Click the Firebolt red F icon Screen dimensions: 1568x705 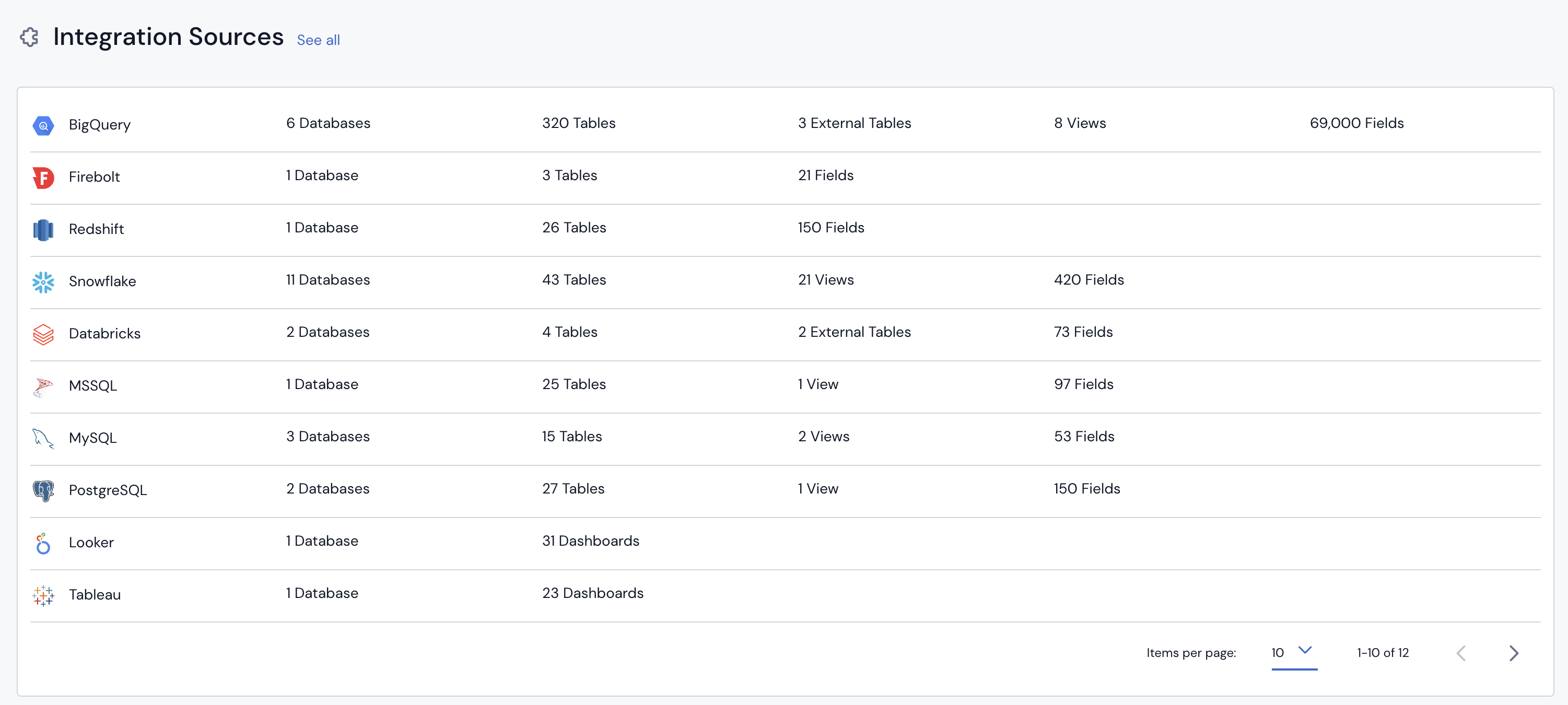[43, 178]
